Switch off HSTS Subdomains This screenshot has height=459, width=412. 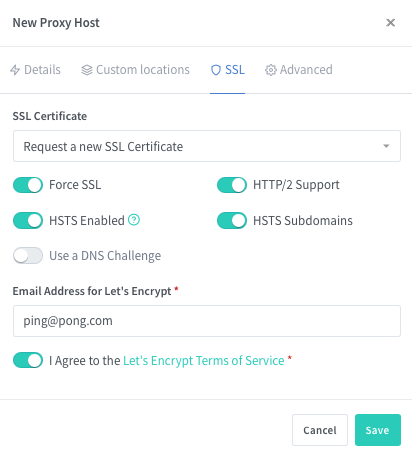[x=232, y=221]
